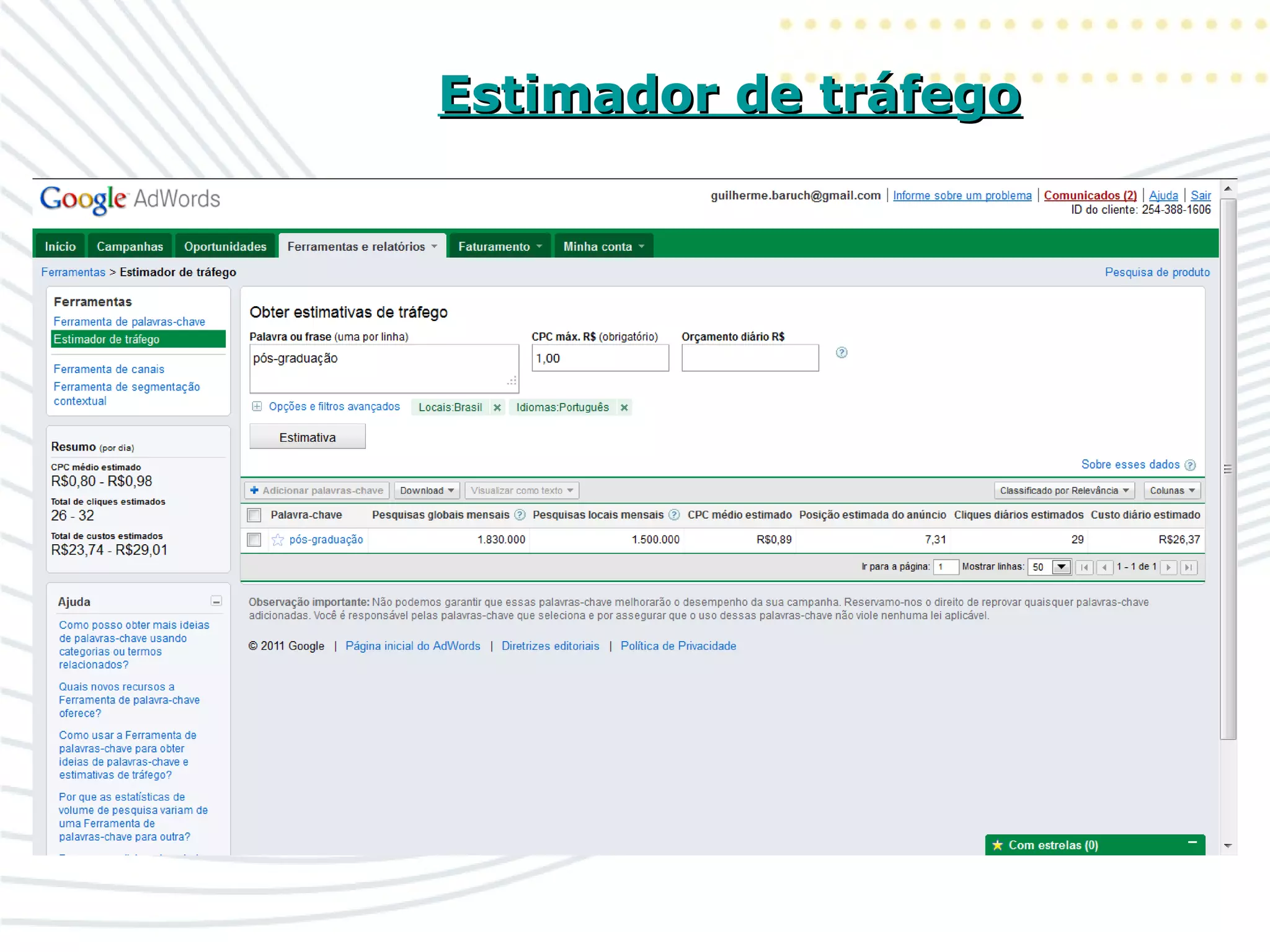Click the scrollbar up arrow
This screenshot has width=1270, height=952.
pyautogui.click(x=1228, y=188)
